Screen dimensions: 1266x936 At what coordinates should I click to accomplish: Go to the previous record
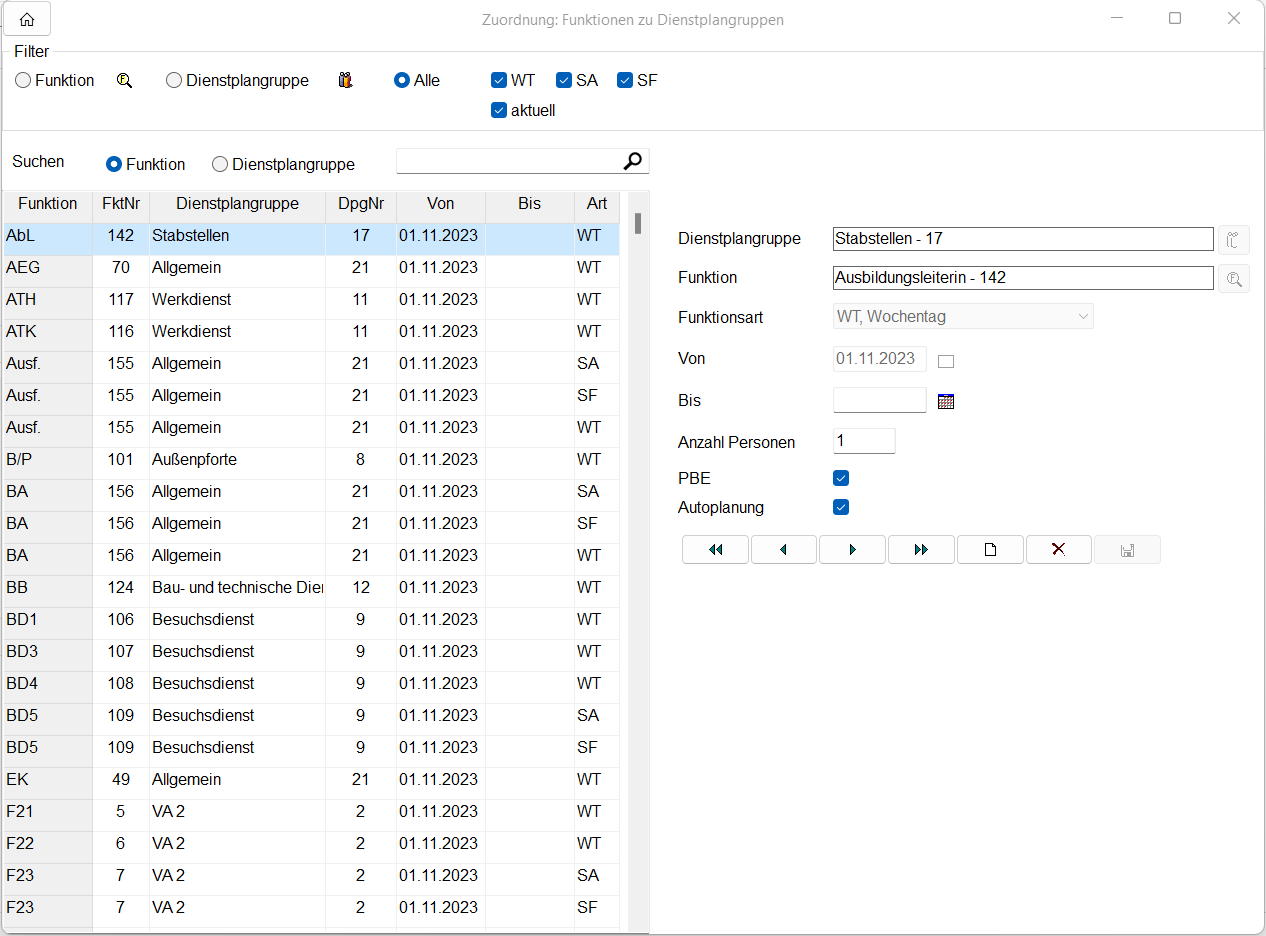tap(784, 550)
